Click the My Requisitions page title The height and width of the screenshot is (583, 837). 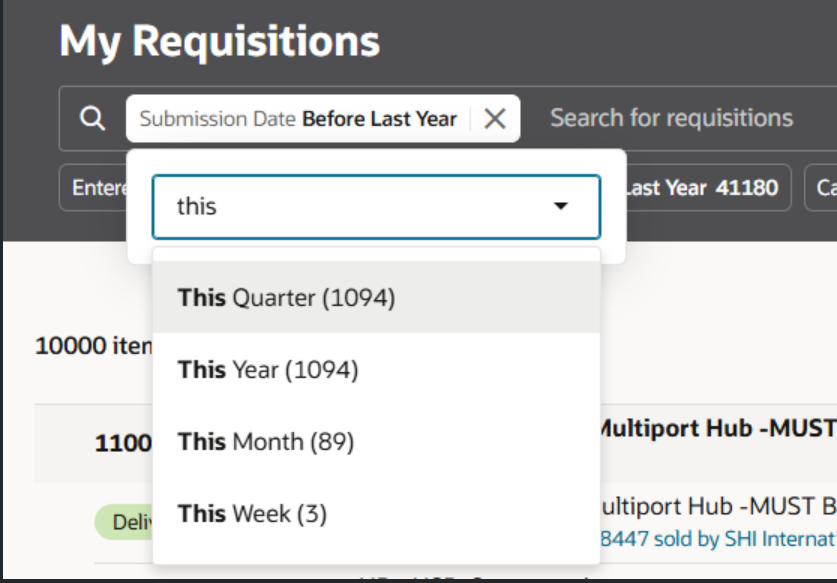(219, 41)
